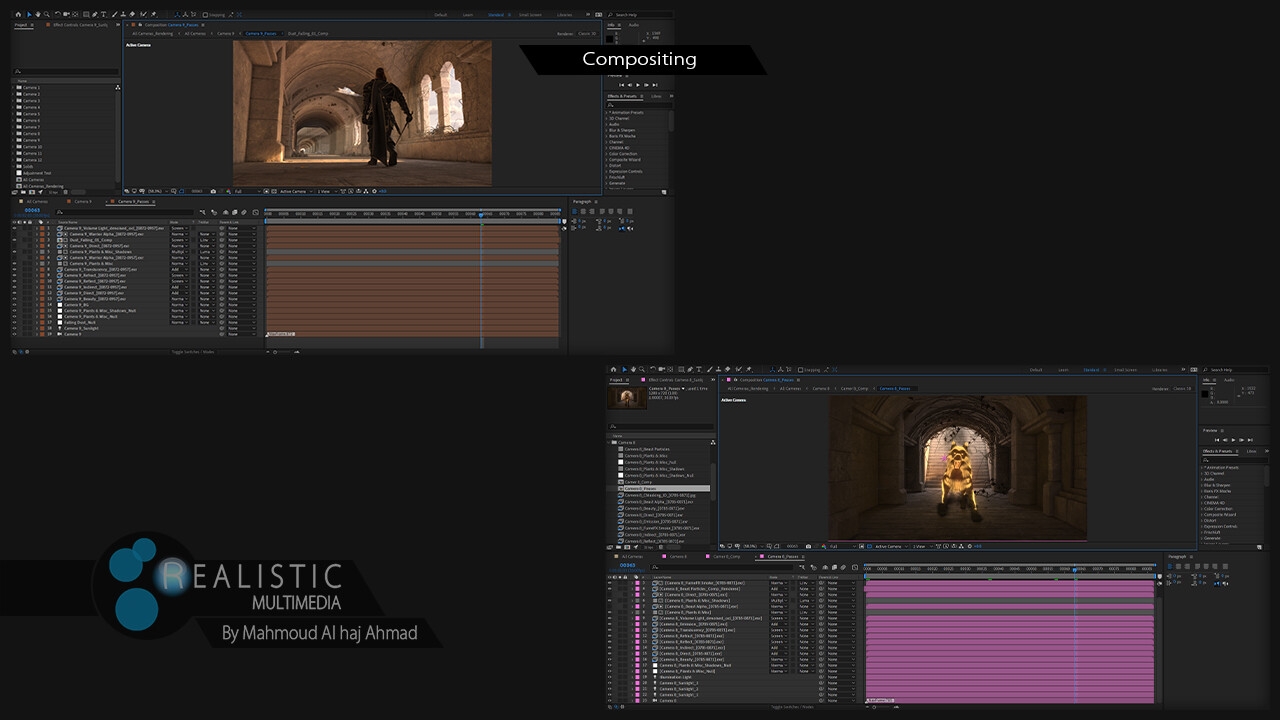Viewport: 1280px width, 720px height.
Task: Select the Home icon in the upper After Effects toolbar
Action: point(18,15)
